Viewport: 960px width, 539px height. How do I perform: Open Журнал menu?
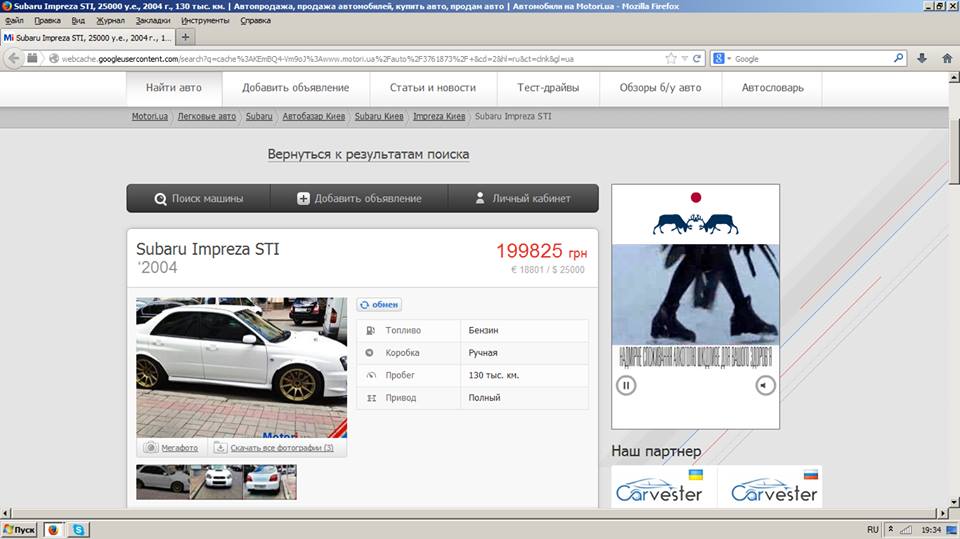(110, 20)
